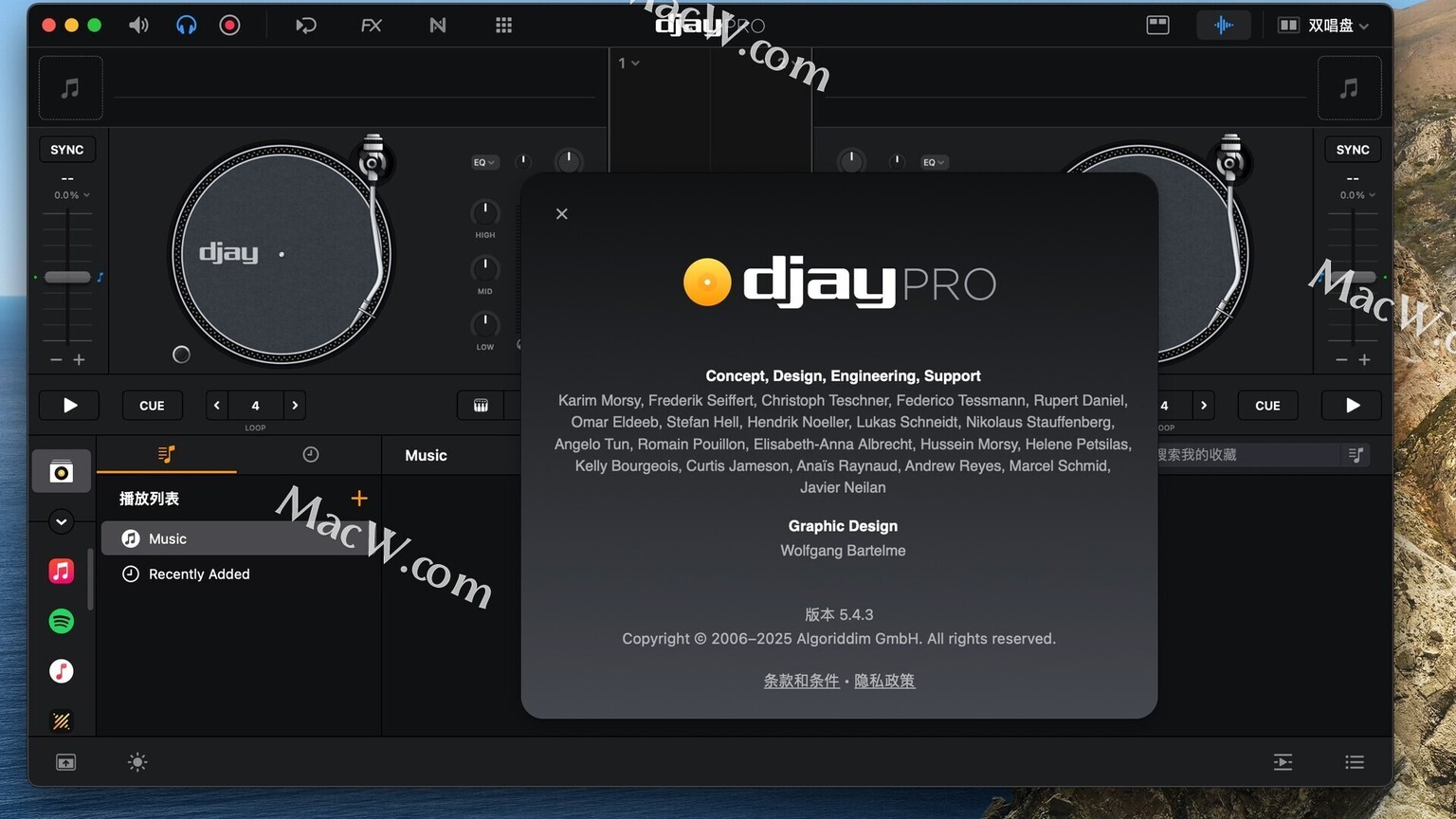Increase right deck tempo with plus button
1456x819 pixels.
click(x=1364, y=360)
